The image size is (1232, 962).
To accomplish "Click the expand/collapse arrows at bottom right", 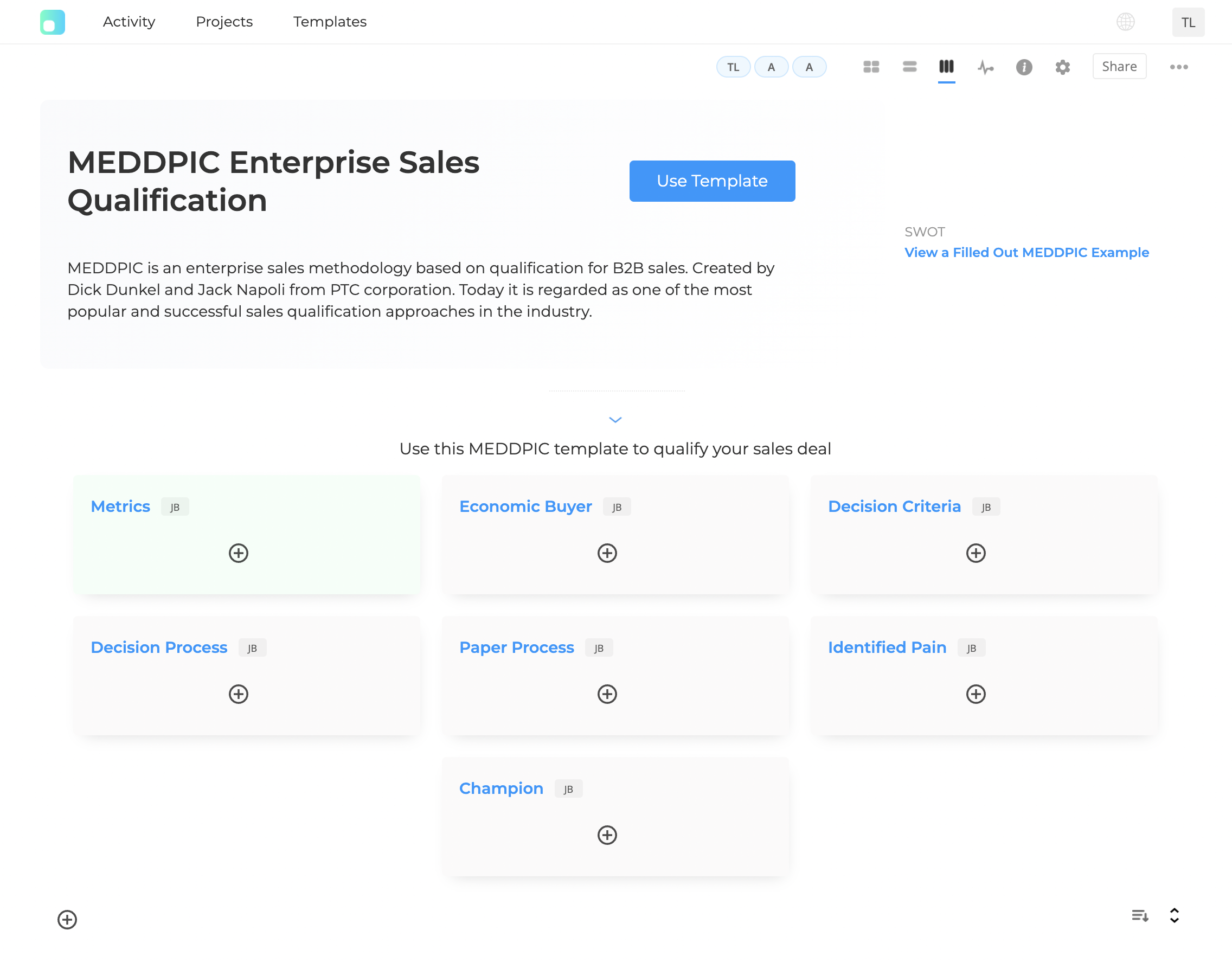I will point(1174,915).
